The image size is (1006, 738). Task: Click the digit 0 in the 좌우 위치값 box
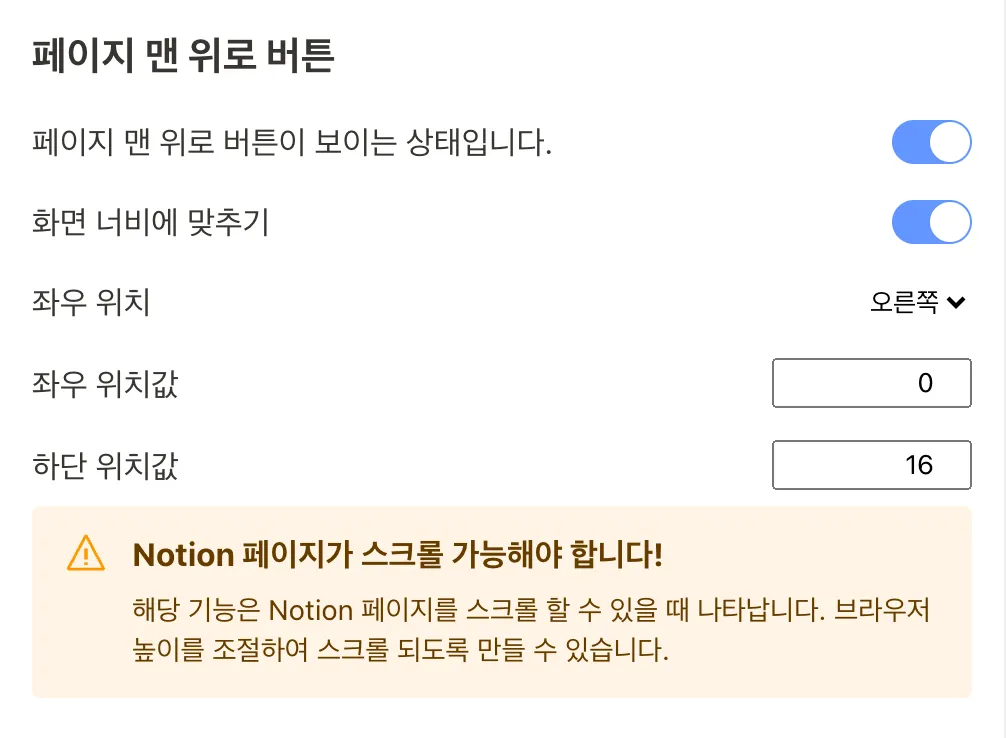[x=925, y=383]
